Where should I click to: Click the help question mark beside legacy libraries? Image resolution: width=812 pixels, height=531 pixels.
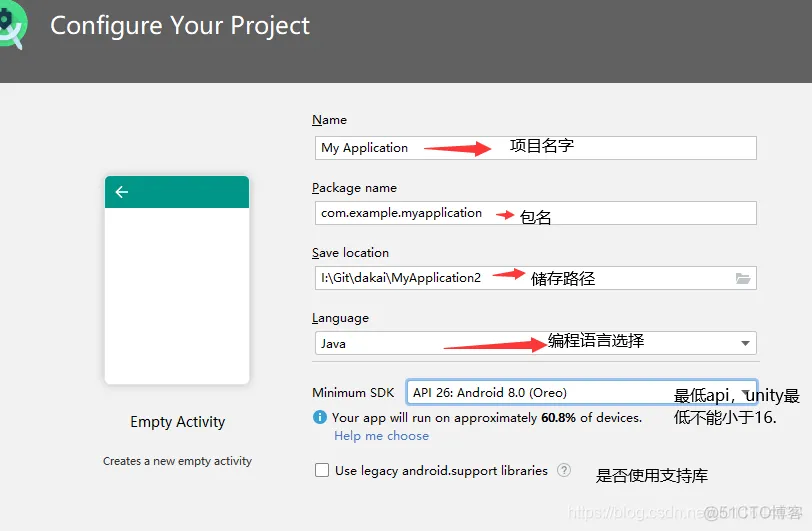click(x=564, y=470)
